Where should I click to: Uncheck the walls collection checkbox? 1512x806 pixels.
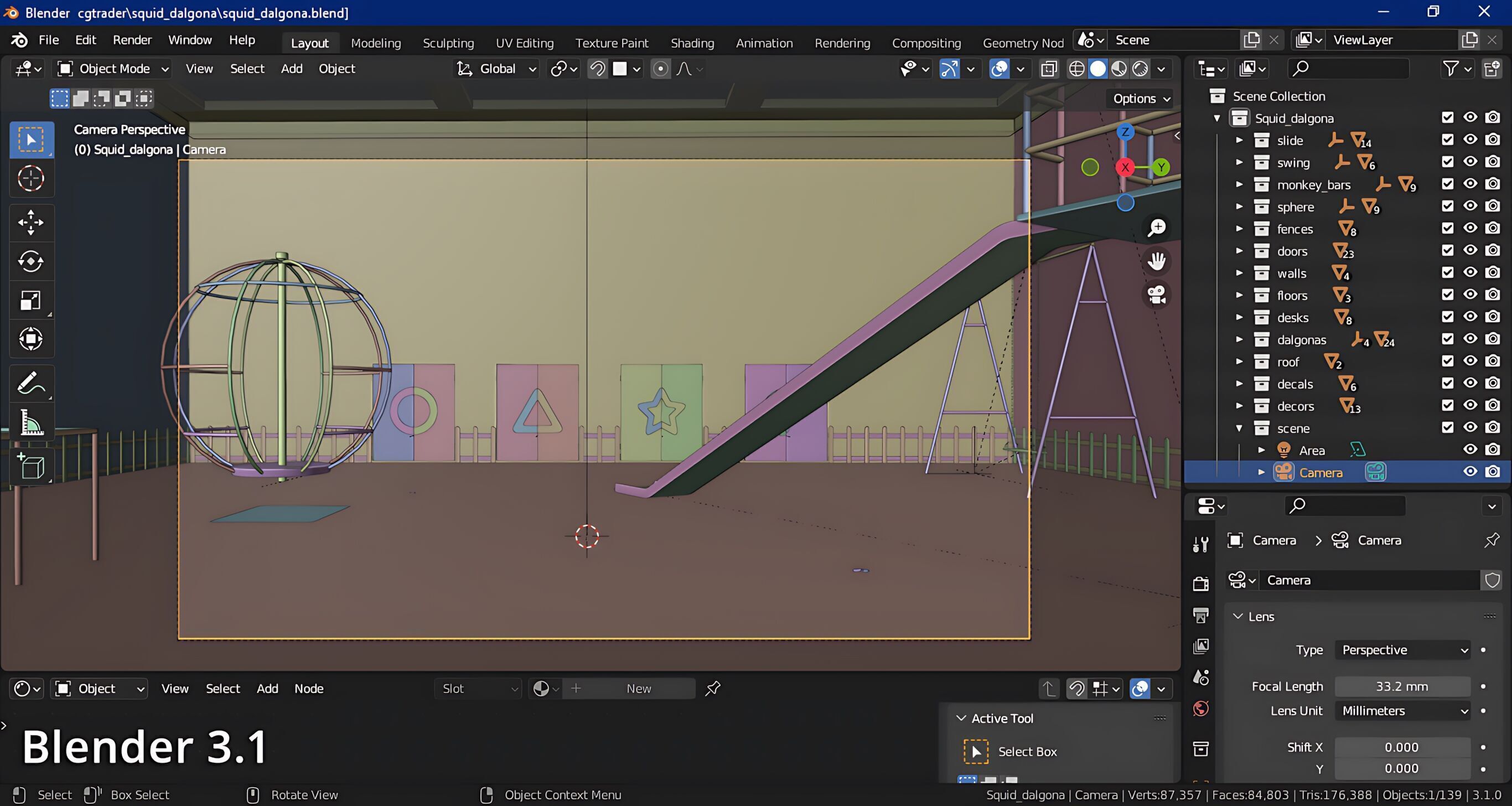pos(1447,273)
